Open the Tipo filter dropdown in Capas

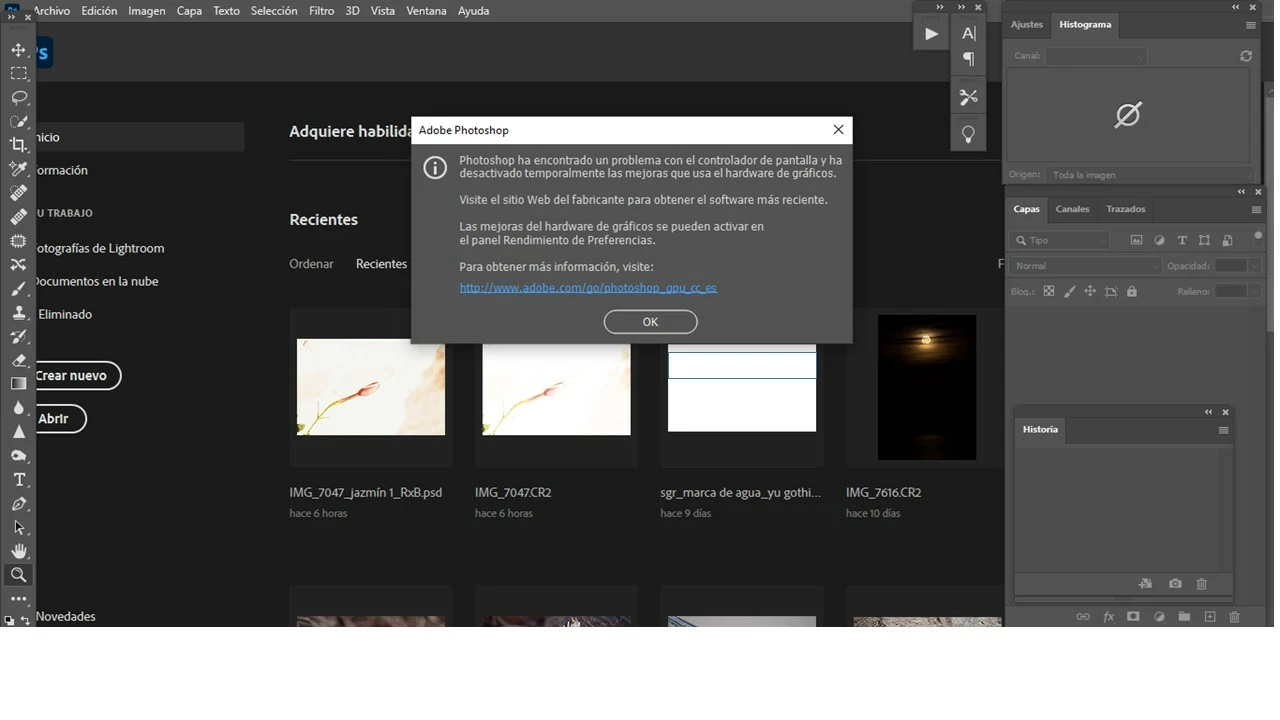tap(1060, 240)
